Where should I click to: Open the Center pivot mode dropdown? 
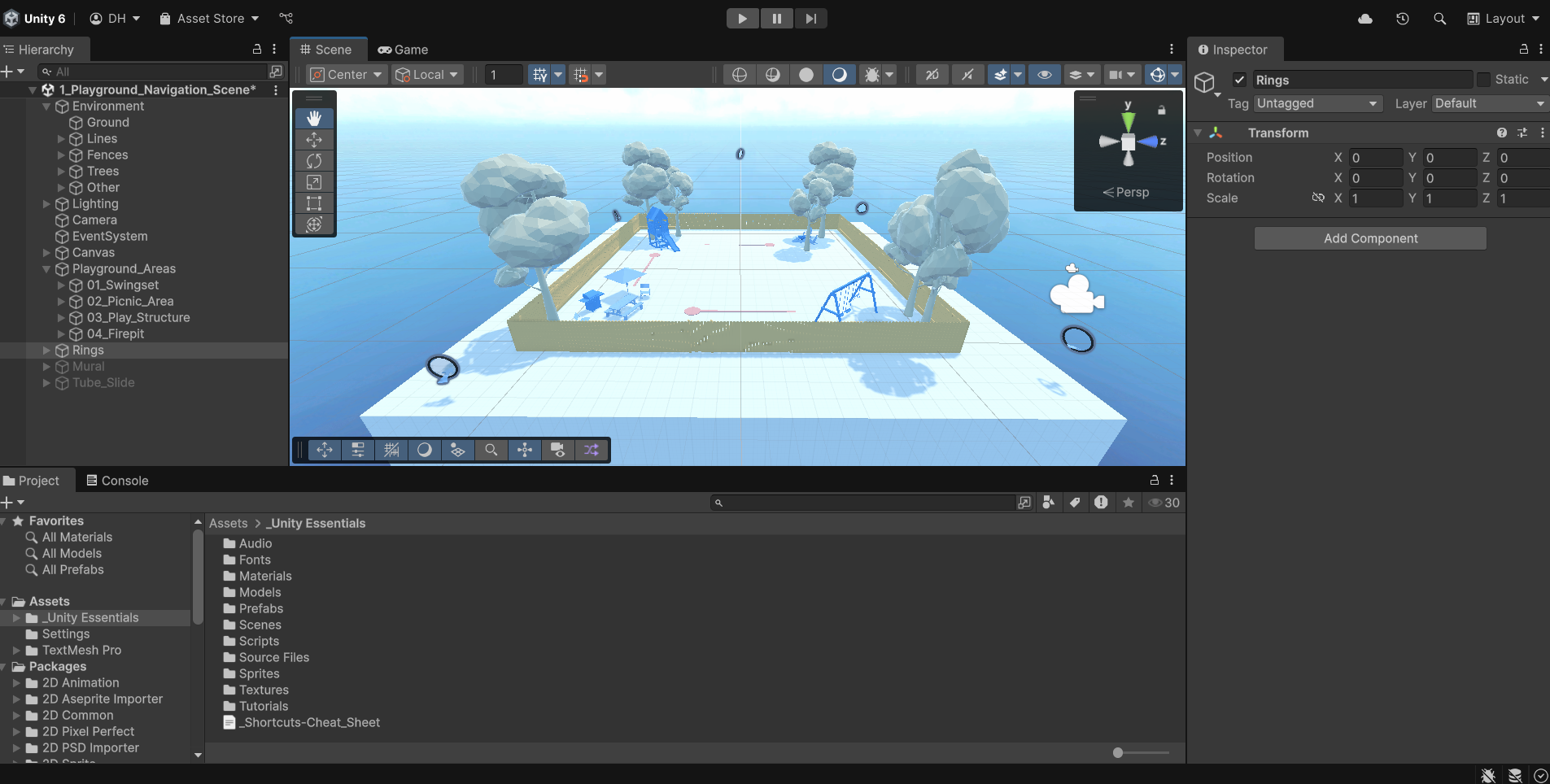tap(346, 75)
